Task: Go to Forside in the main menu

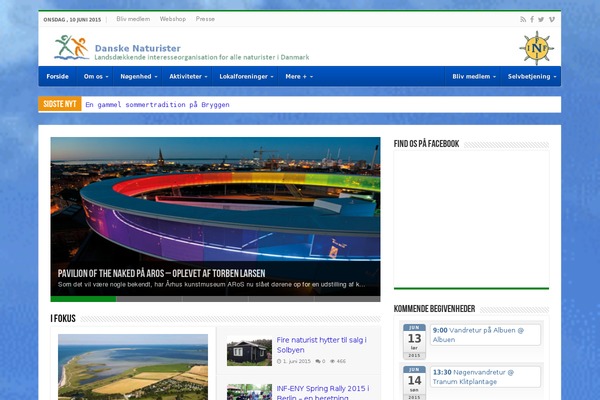Action: (x=57, y=77)
